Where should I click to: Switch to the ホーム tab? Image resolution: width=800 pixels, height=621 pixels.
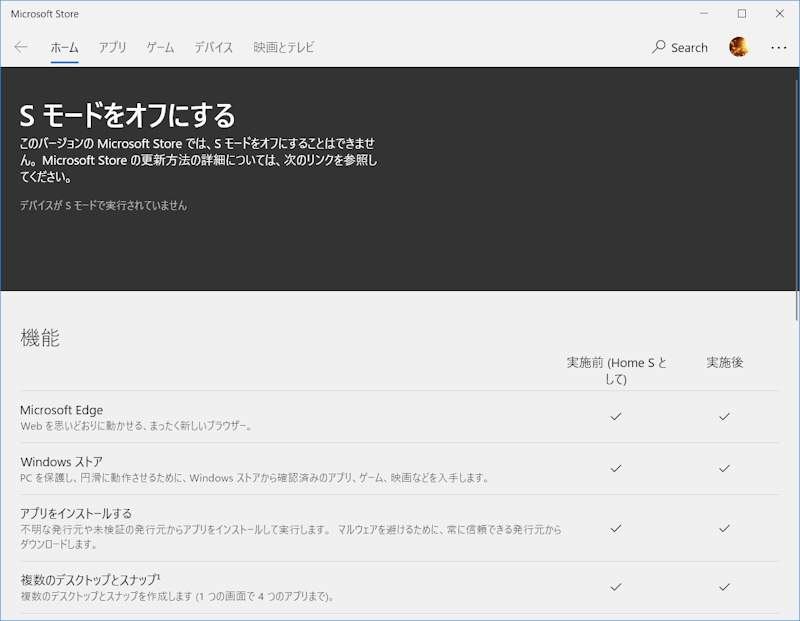[64, 47]
